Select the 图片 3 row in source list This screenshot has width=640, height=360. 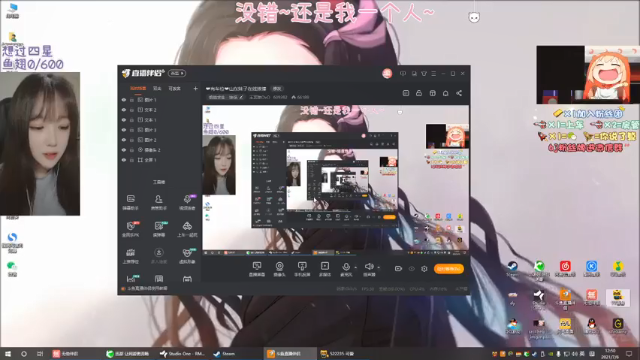tap(159, 130)
